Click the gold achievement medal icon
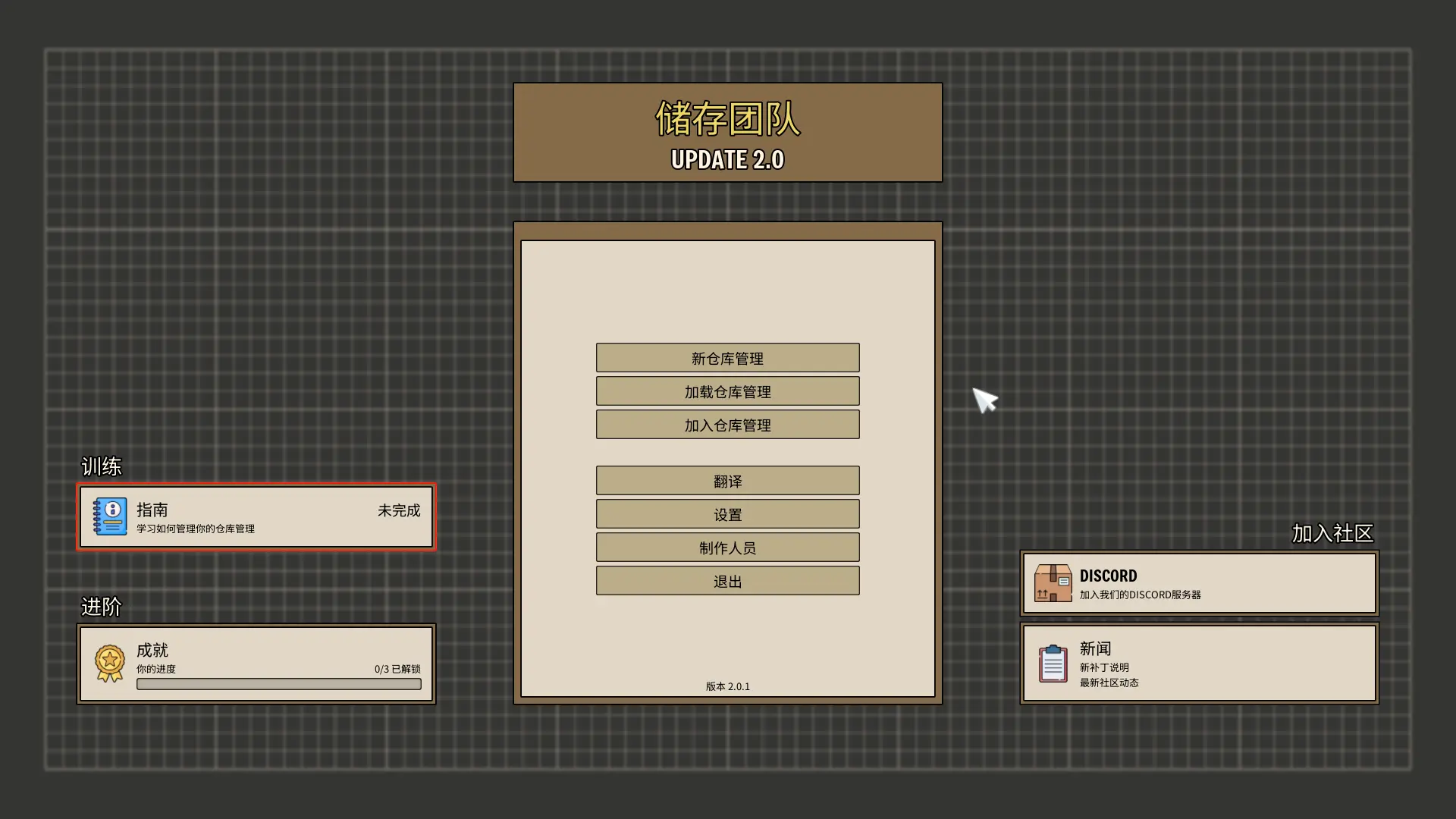 (x=110, y=664)
